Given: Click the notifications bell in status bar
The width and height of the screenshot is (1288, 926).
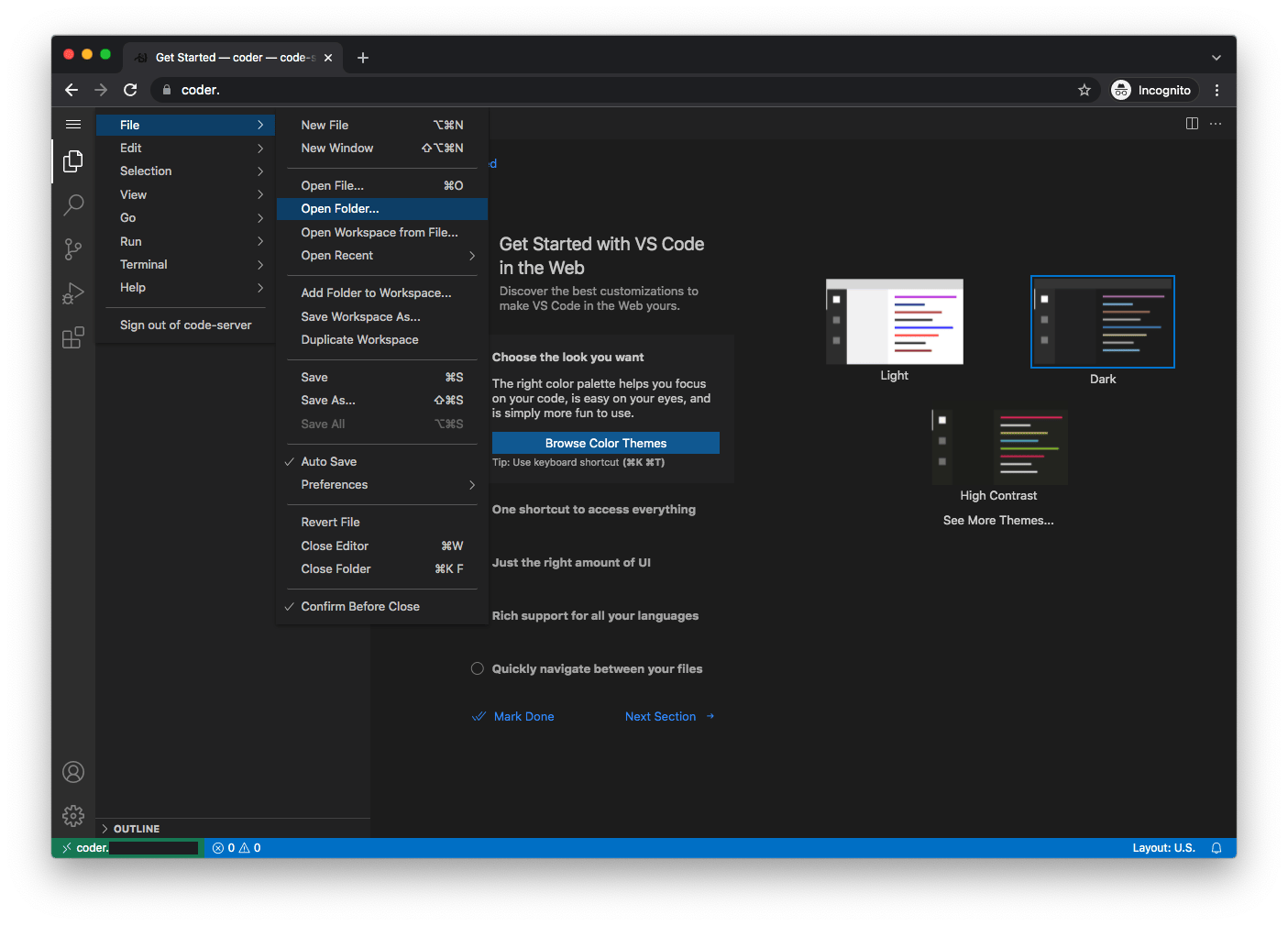Looking at the screenshot, I should click(x=1216, y=848).
